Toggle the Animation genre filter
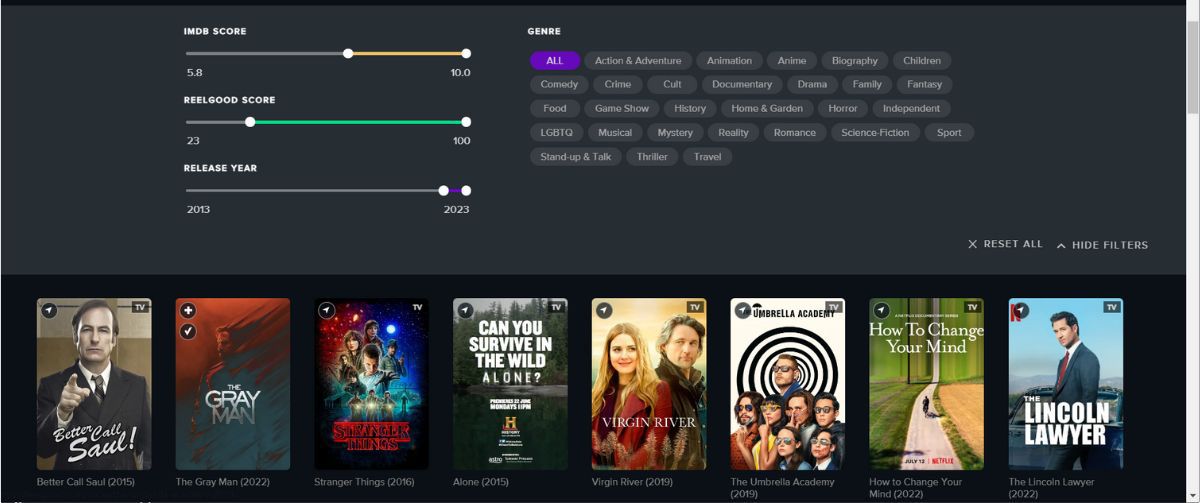Viewport: 1200px width, 503px height. pos(729,61)
